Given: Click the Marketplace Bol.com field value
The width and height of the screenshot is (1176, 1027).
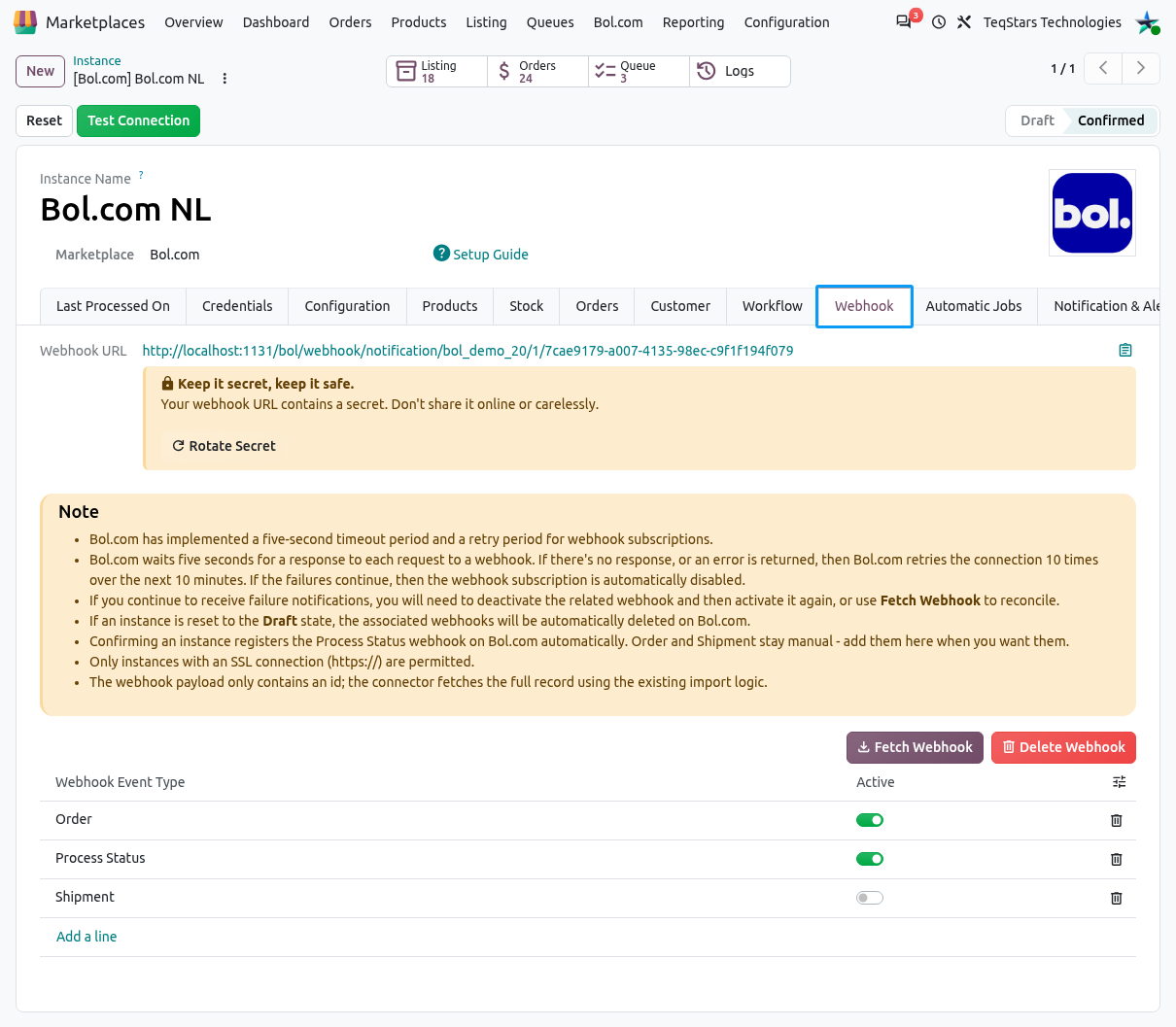Looking at the screenshot, I should coord(175,255).
